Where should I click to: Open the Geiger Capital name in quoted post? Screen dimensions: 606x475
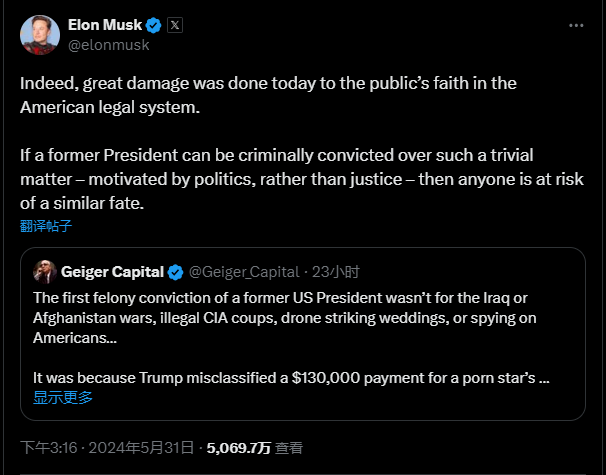point(113,272)
